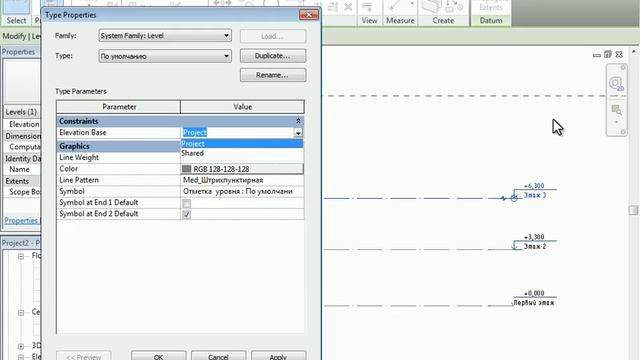
Task: Choose Shared from the Elevation Base list
Action: point(242,153)
